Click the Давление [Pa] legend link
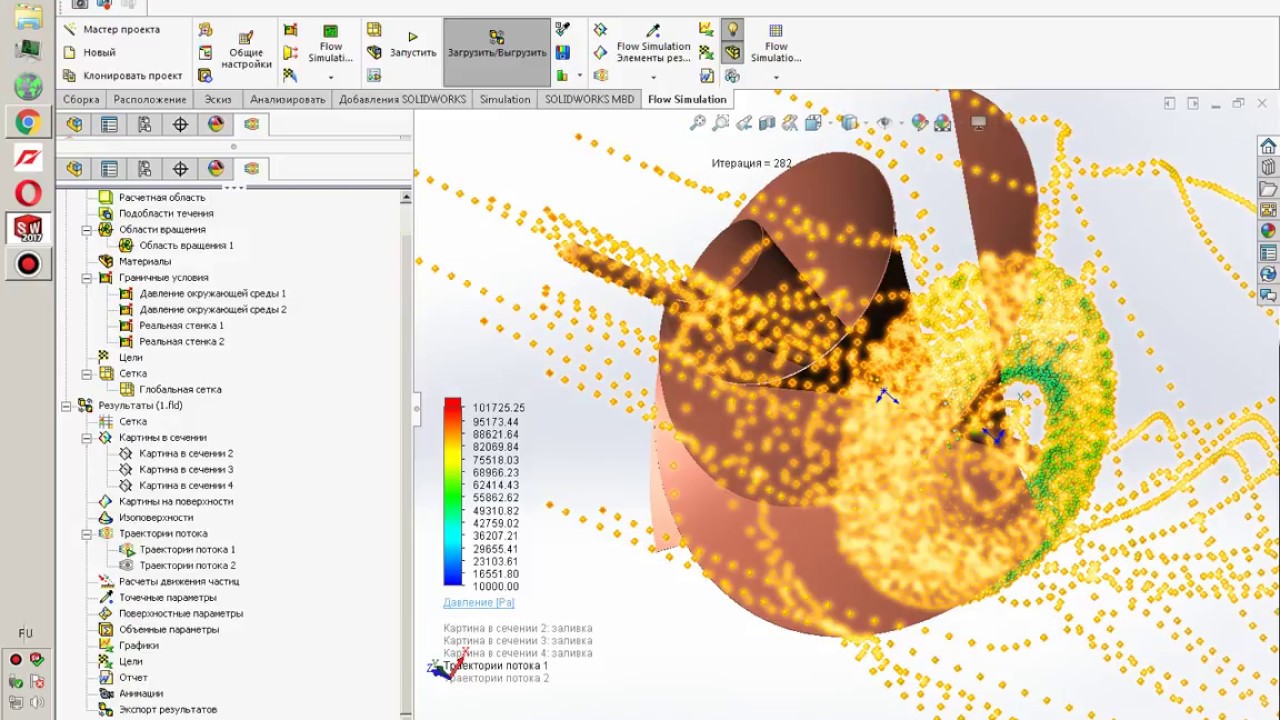1280x720 pixels. 478,603
